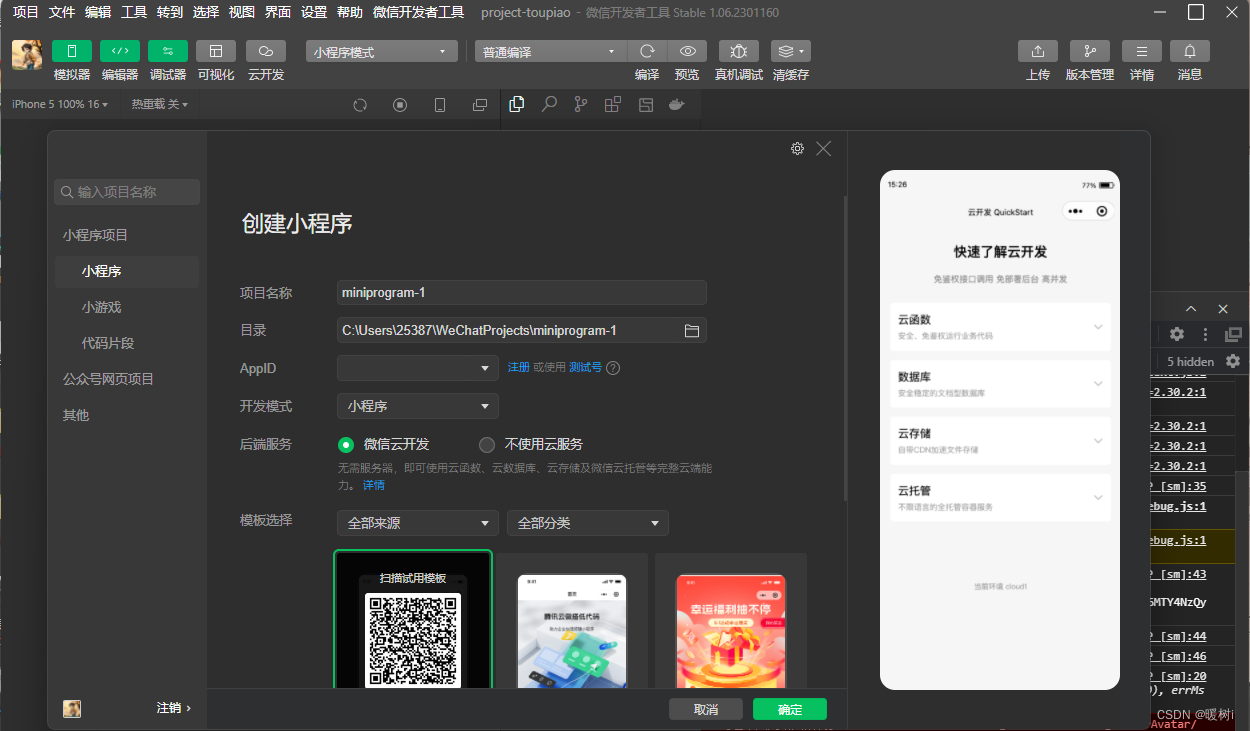Select the 扫描试用模板 QR code template
Image resolution: width=1250 pixels, height=731 pixels.
[413, 620]
